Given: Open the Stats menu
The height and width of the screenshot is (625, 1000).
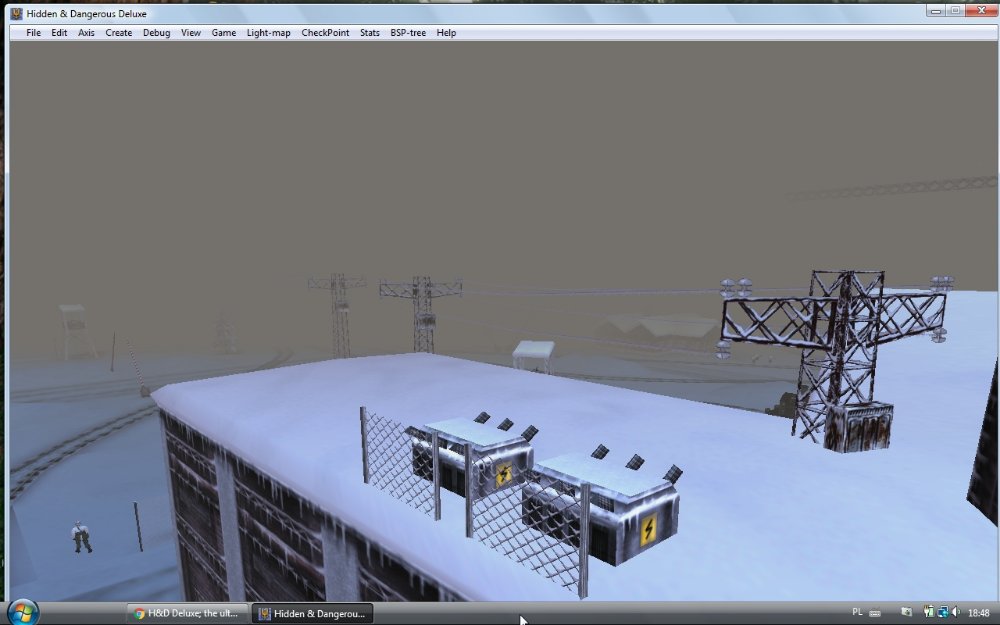Looking at the screenshot, I should pyautogui.click(x=370, y=33).
